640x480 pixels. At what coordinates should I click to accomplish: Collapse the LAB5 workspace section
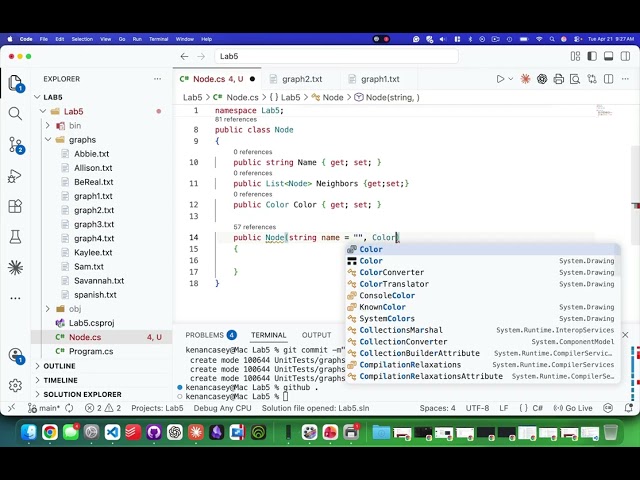[37, 97]
